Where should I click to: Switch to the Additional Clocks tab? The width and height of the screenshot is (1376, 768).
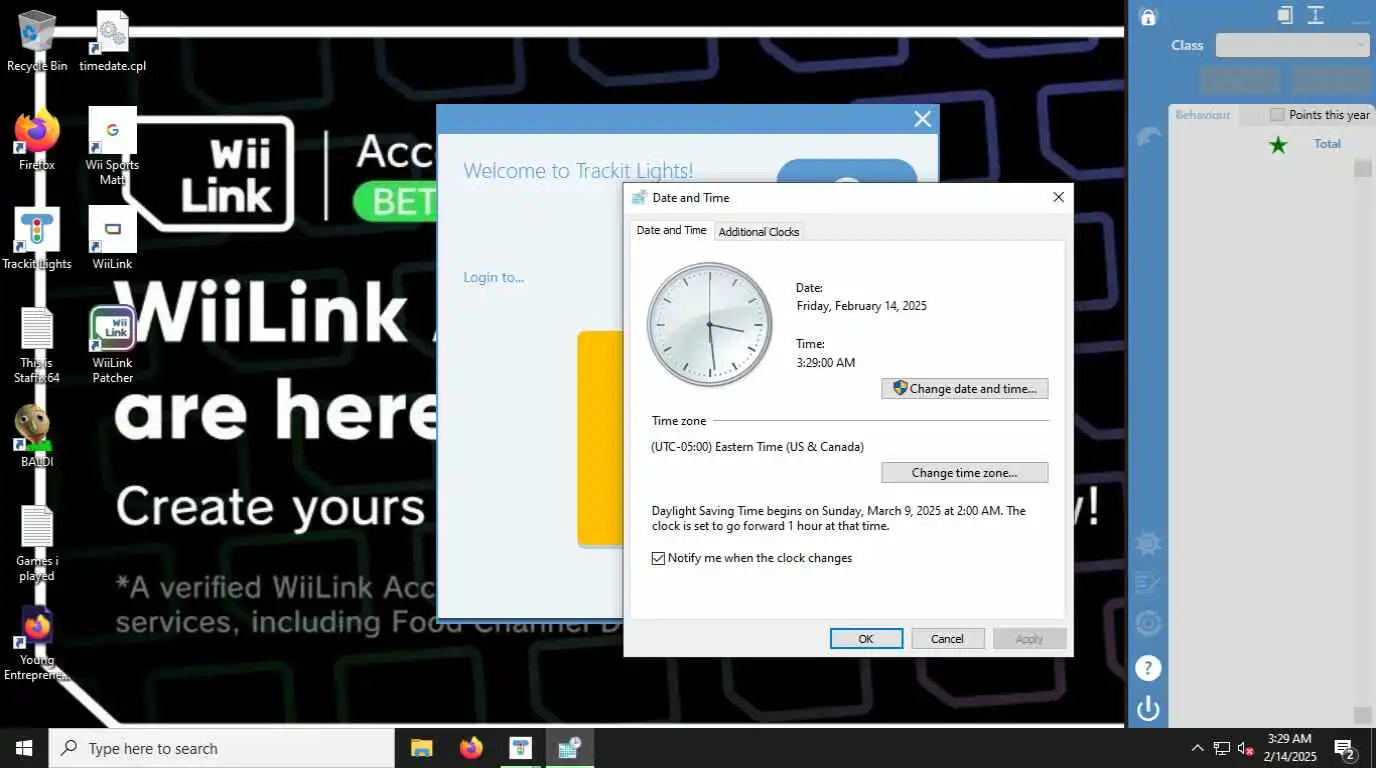759,232
